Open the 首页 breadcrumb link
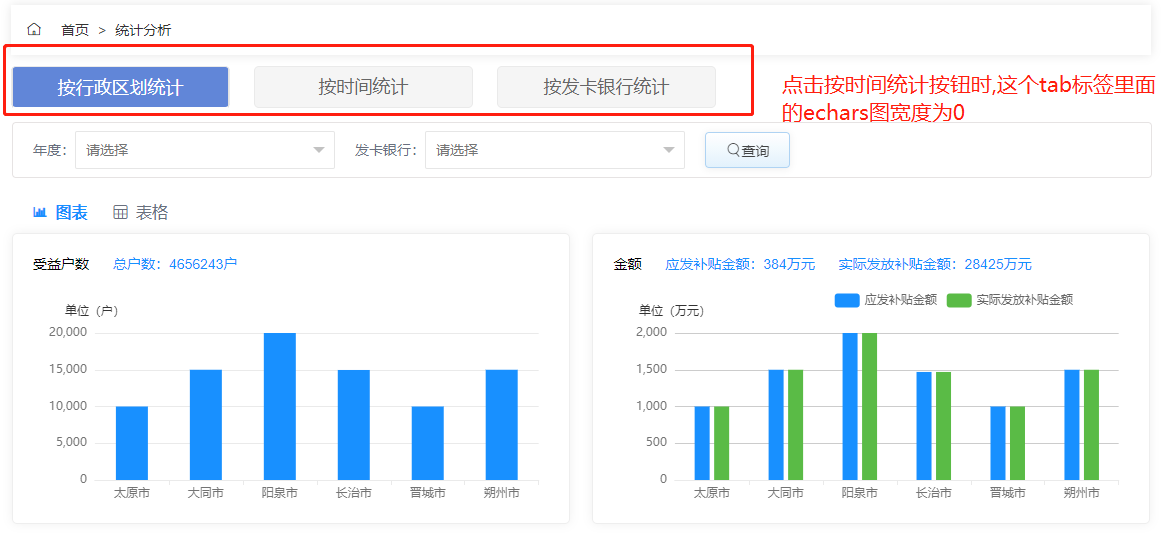Image resolution: width=1170 pixels, height=546 pixels. [x=75, y=31]
